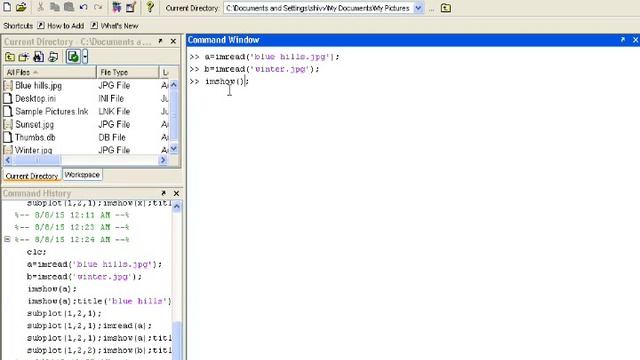Select Winter.jpg in file list
The image size is (640, 360).
pyautogui.click(x=33, y=150)
